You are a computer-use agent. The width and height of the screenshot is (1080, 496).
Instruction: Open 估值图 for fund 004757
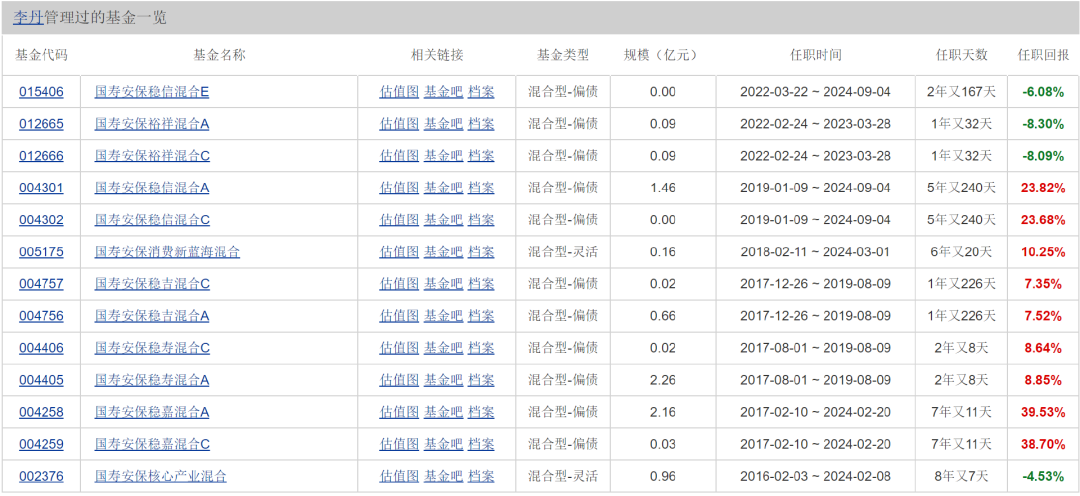pyautogui.click(x=399, y=284)
